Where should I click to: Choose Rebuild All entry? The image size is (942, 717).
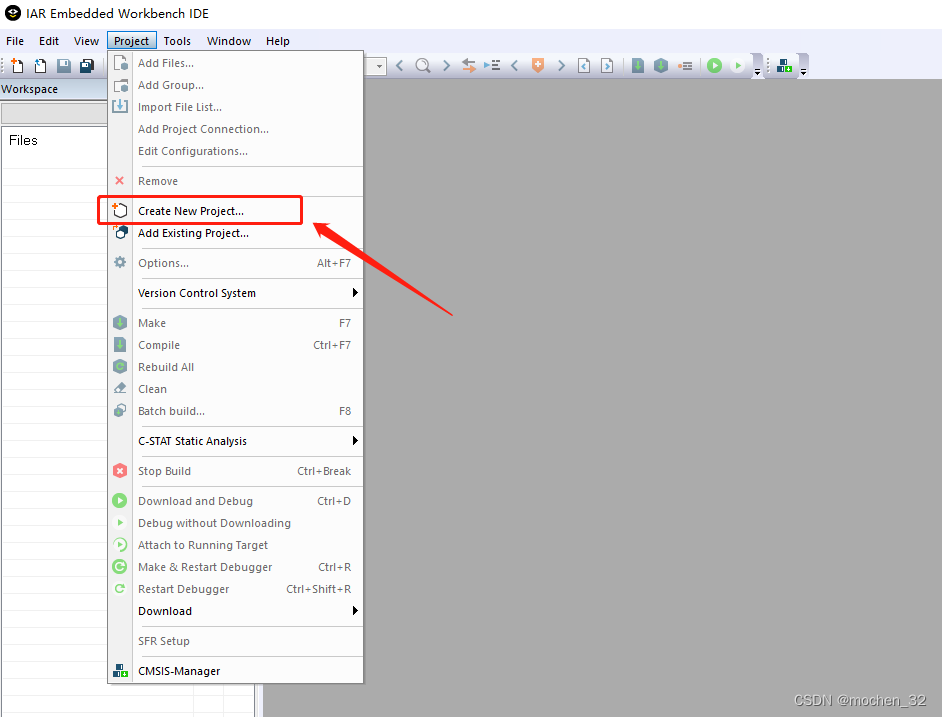[236, 367]
